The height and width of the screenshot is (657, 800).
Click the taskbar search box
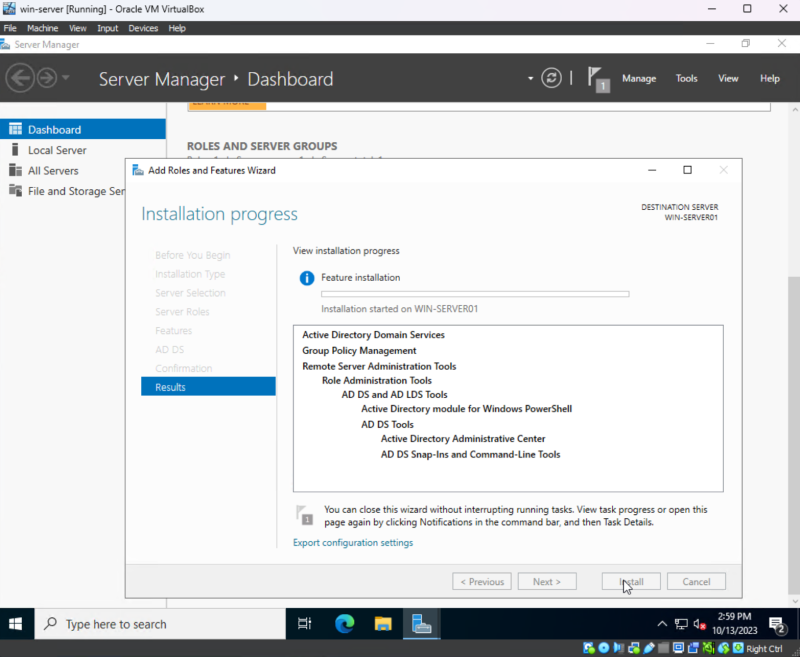click(x=160, y=624)
